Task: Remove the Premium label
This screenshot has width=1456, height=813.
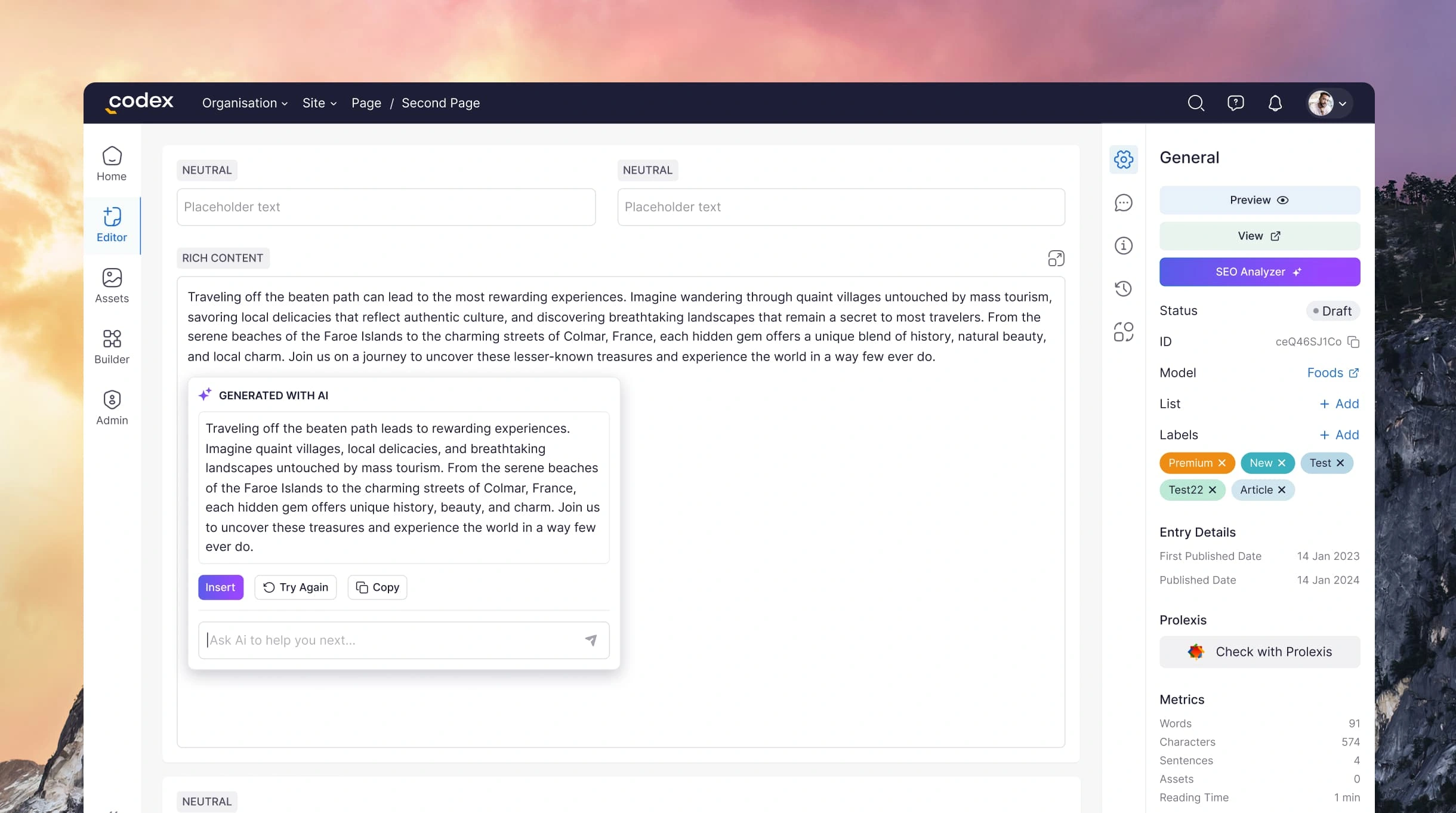Action: [1221, 463]
